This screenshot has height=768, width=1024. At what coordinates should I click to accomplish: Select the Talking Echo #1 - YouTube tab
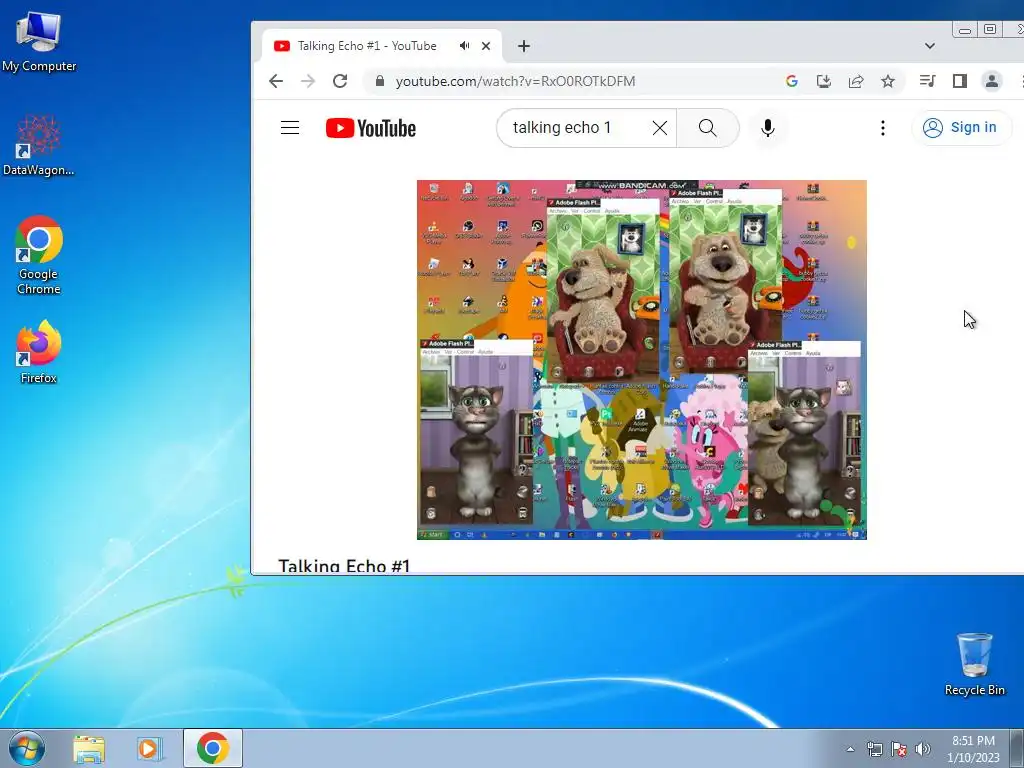pos(382,46)
